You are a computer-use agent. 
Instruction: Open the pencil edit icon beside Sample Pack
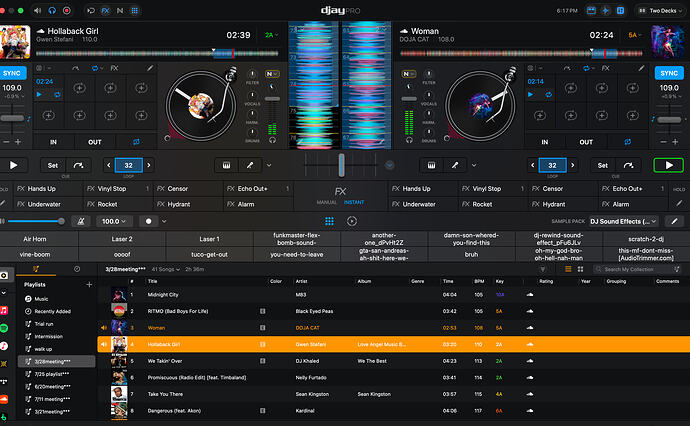(x=674, y=221)
